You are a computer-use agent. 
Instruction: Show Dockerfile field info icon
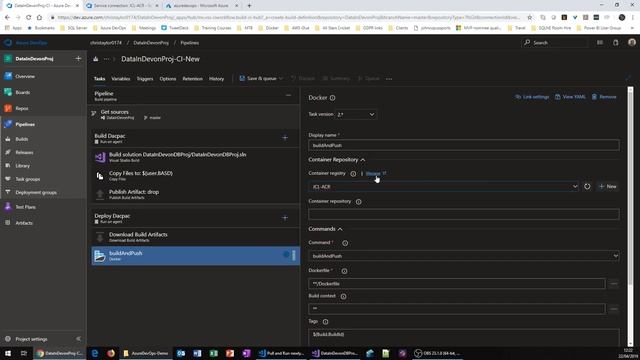[344, 271]
